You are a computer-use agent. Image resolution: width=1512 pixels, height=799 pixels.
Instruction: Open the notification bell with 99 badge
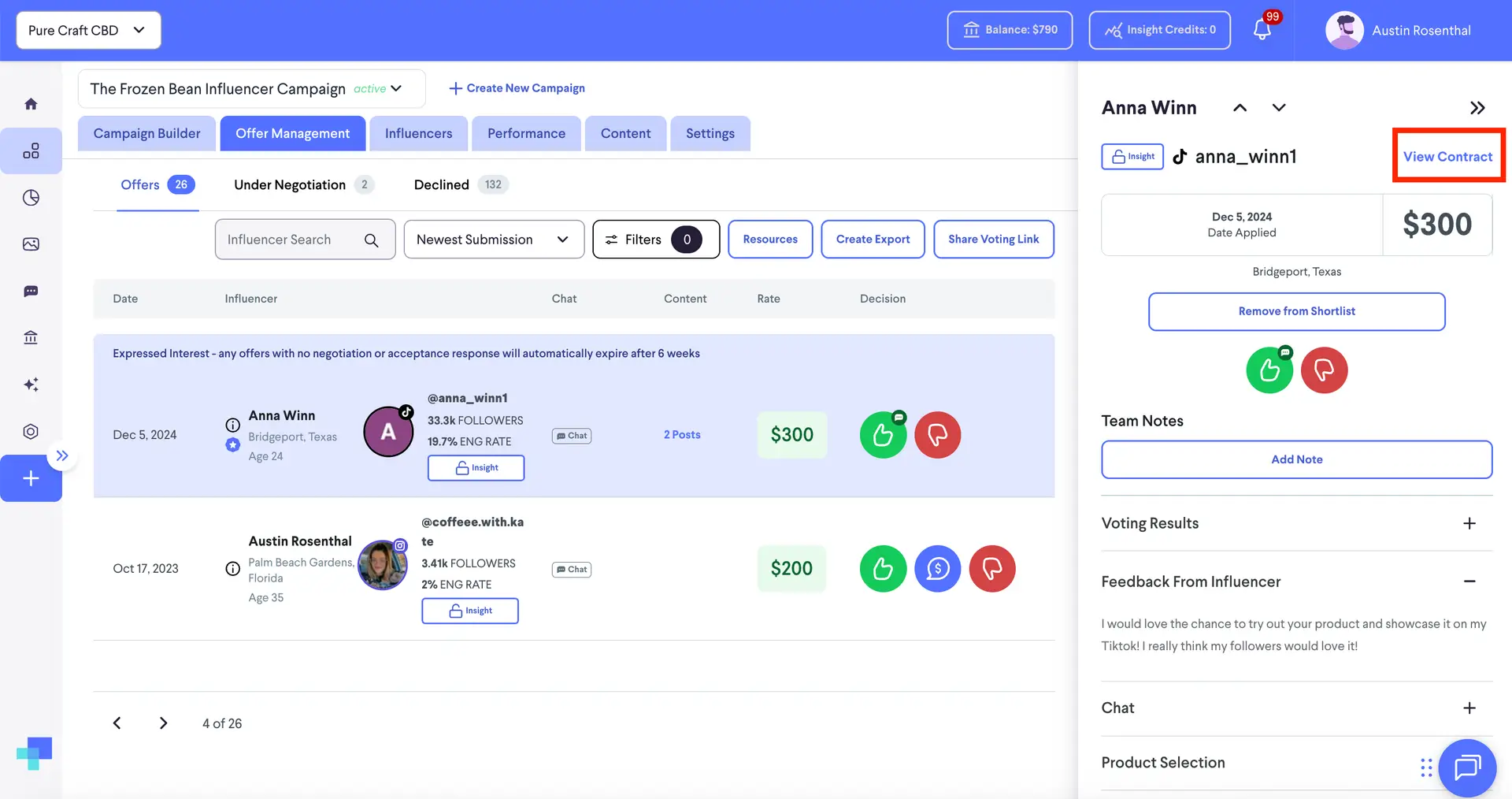tap(1261, 28)
